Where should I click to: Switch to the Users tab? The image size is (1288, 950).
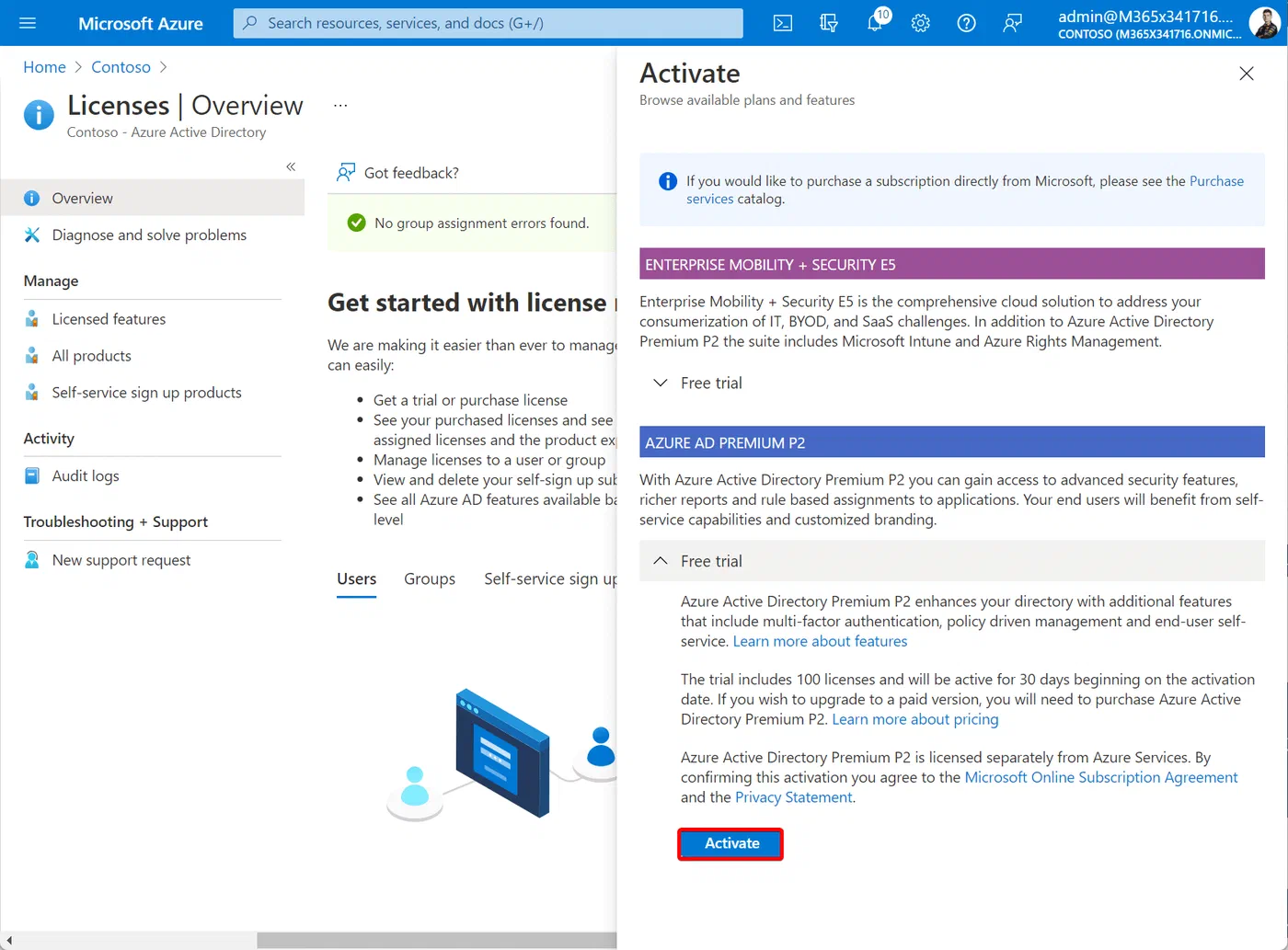[x=357, y=578]
